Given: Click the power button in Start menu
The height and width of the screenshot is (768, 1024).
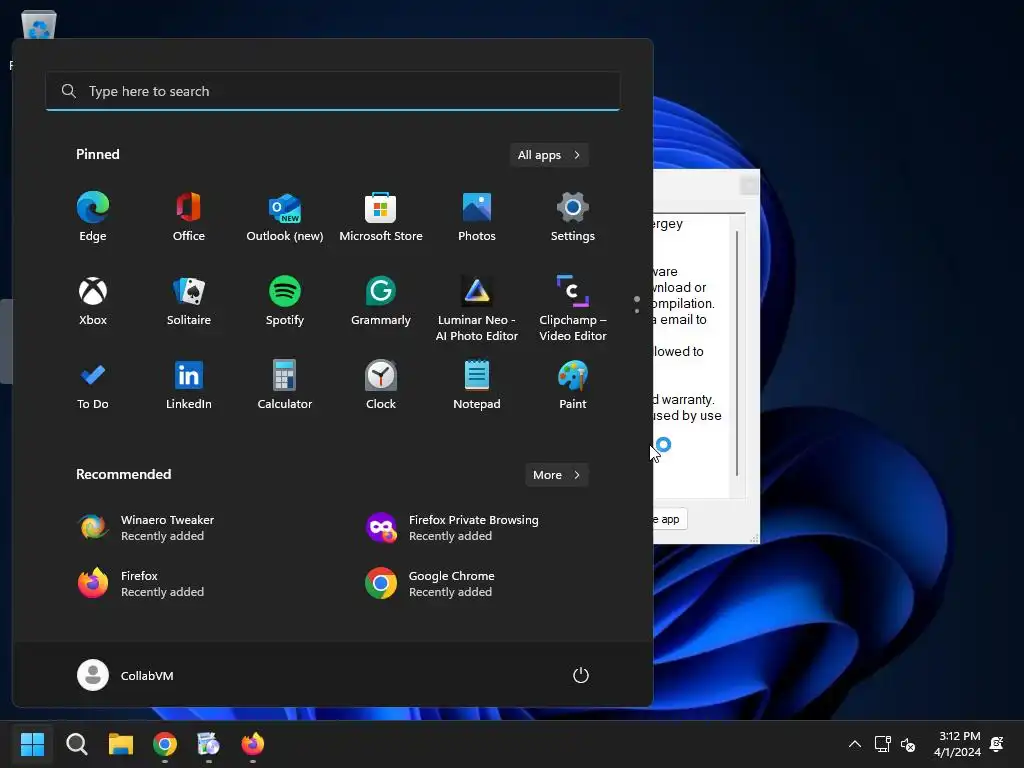Looking at the screenshot, I should click(581, 675).
